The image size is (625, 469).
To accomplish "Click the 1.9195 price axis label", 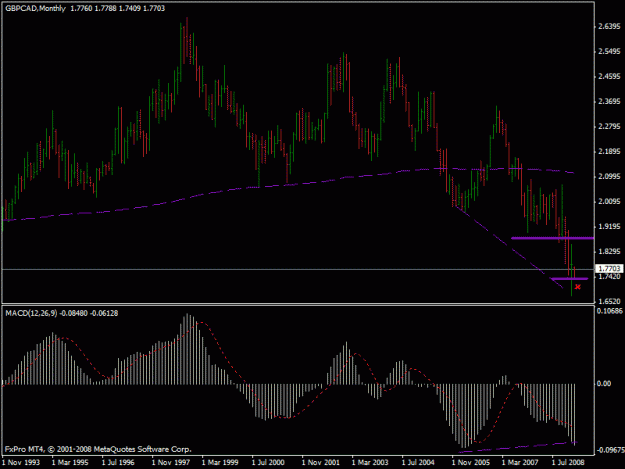I will (609, 226).
